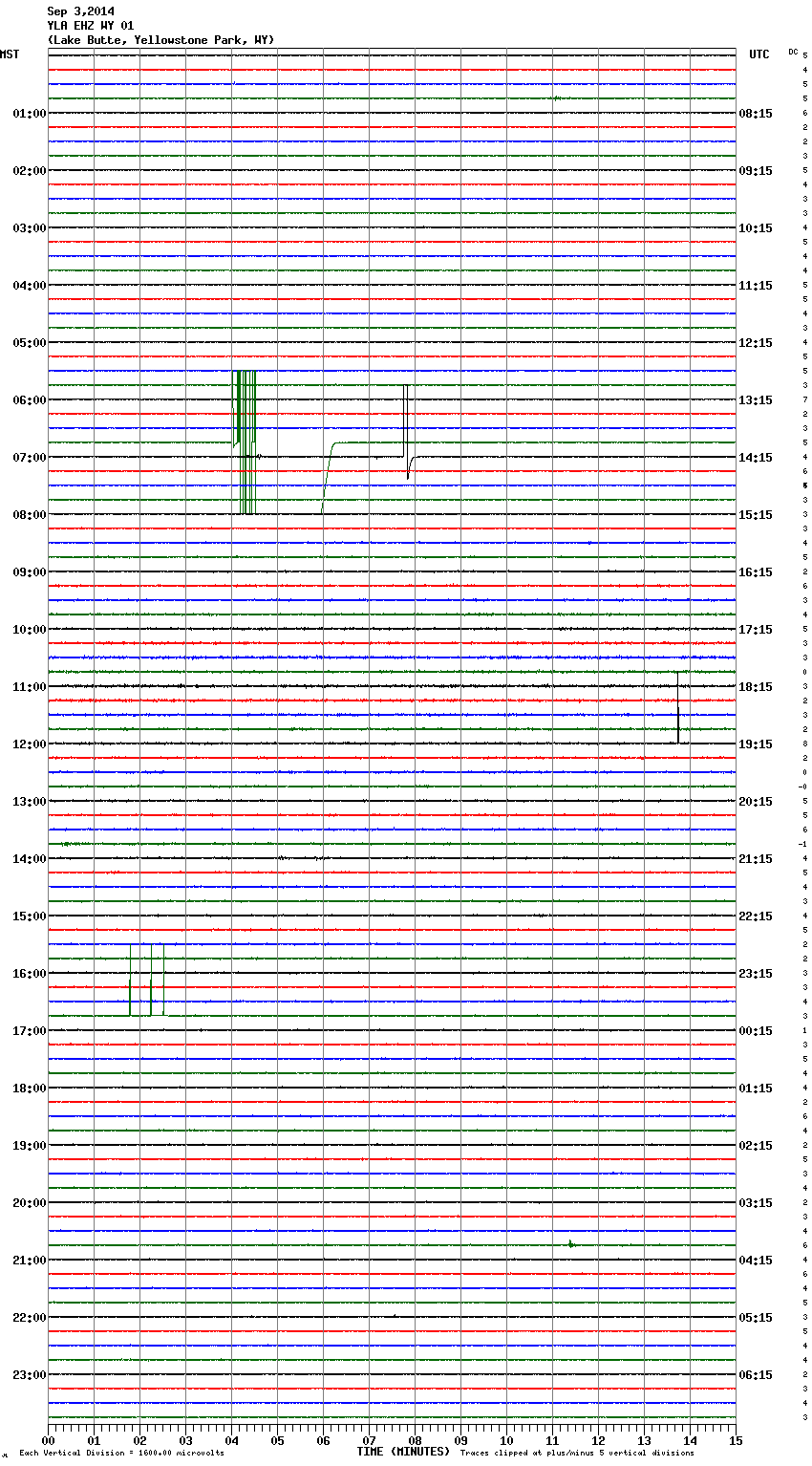Select the station code 'YLA EHZ WY 01'
The height and width of the screenshot is (1466, 812).
click(91, 26)
